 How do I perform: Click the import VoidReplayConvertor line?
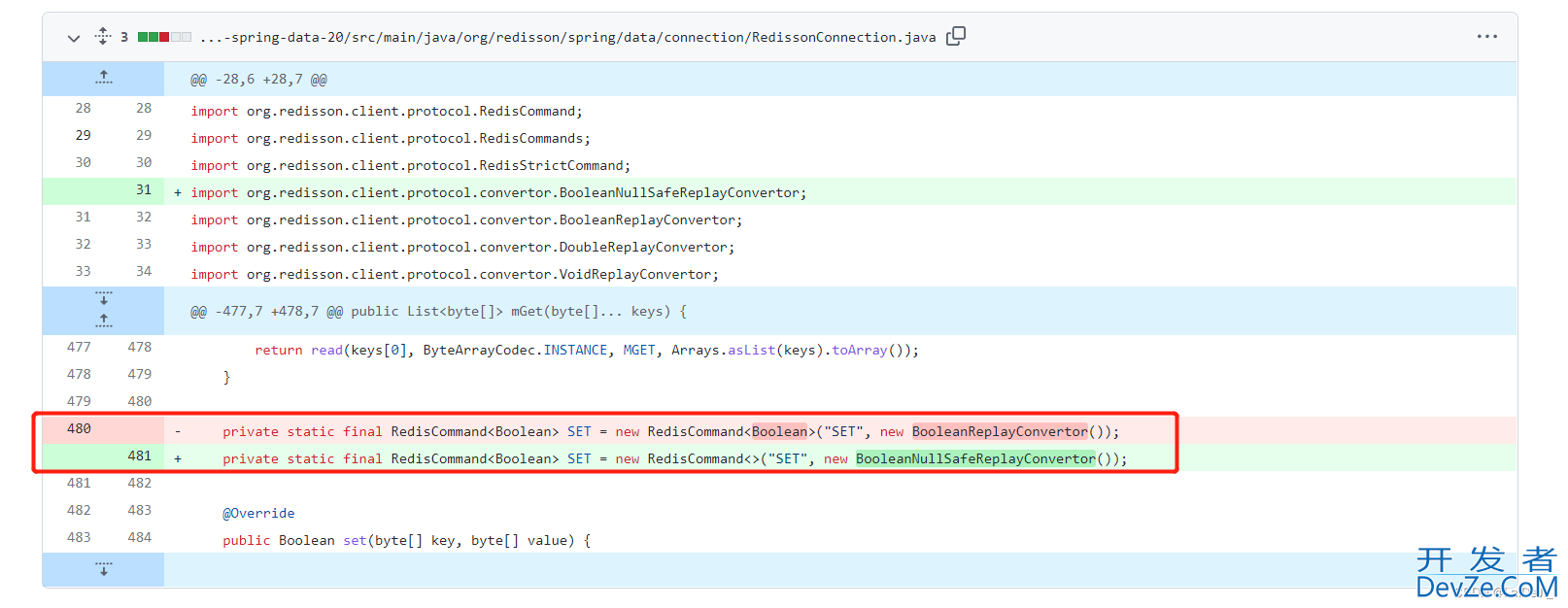(x=455, y=275)
